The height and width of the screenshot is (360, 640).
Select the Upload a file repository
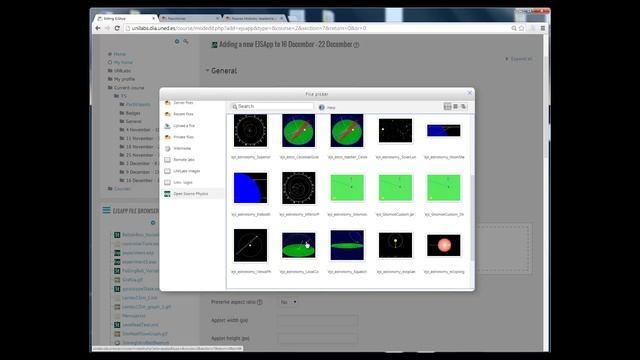(184, 126)
